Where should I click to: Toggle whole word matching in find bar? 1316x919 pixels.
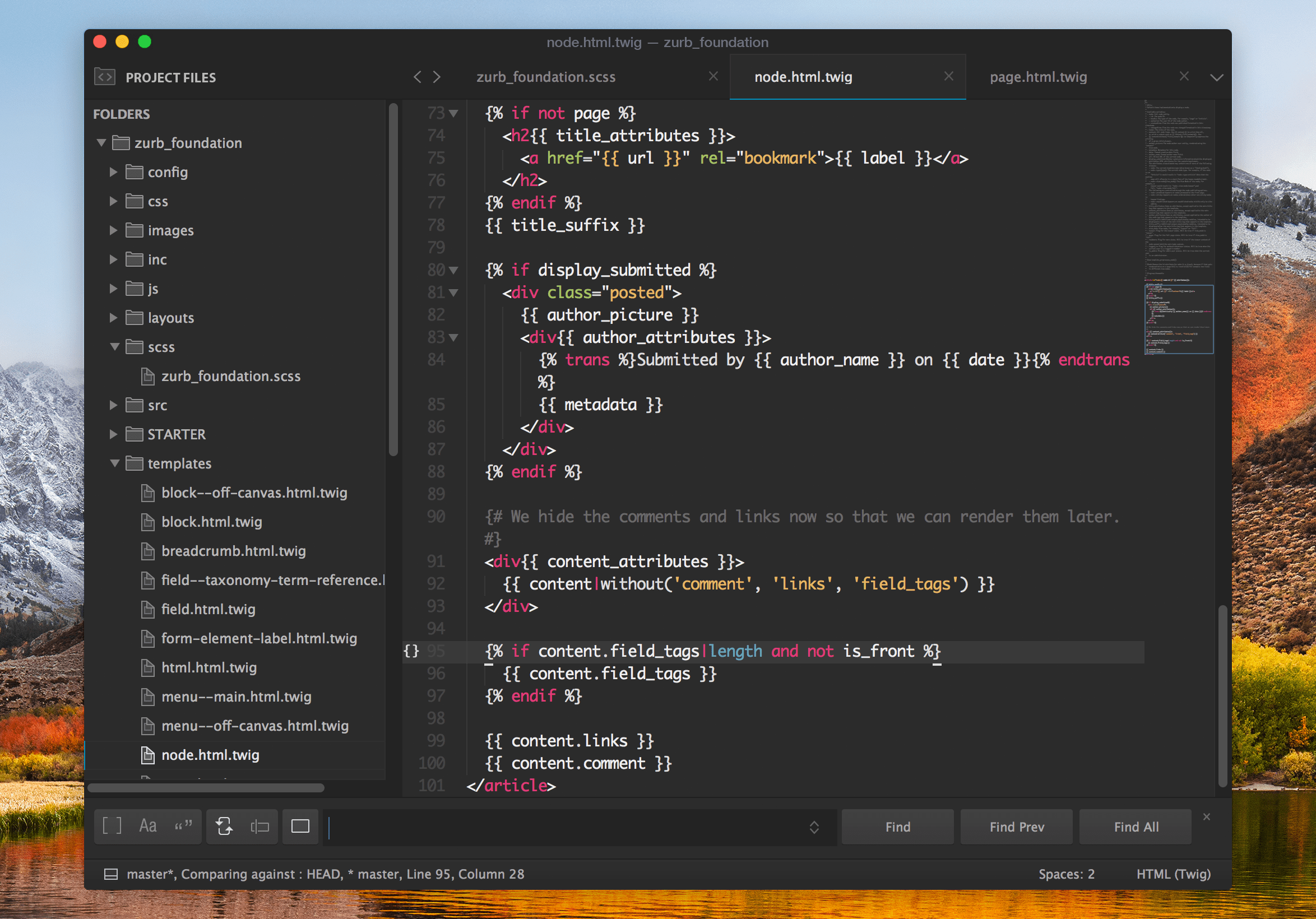coord(183,826)
